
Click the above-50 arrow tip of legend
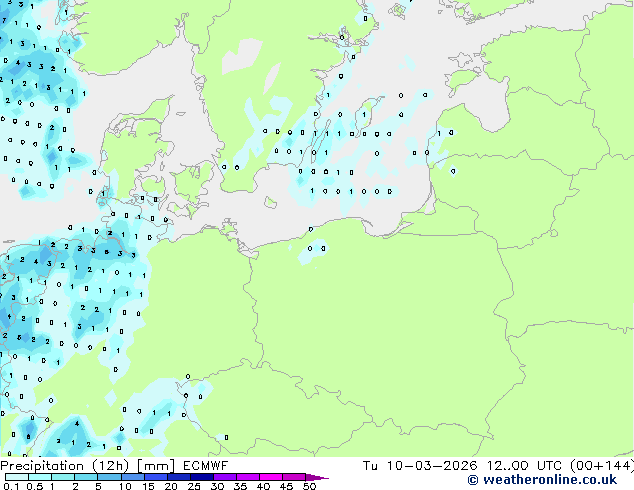(317, 477)
